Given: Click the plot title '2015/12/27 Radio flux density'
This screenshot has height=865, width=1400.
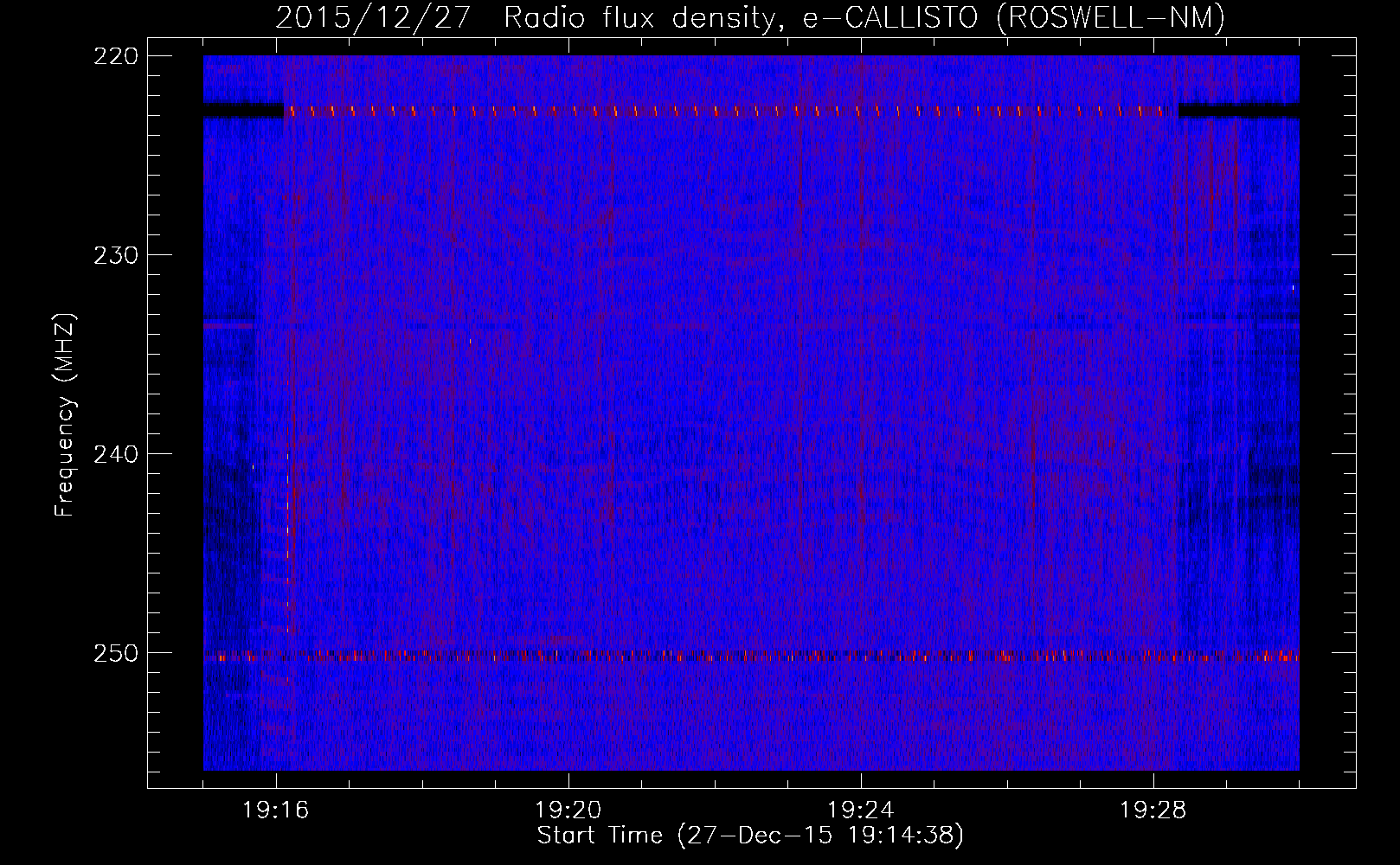Looking at the screenshot, I should pyautogui.click(x=530, y=17).
